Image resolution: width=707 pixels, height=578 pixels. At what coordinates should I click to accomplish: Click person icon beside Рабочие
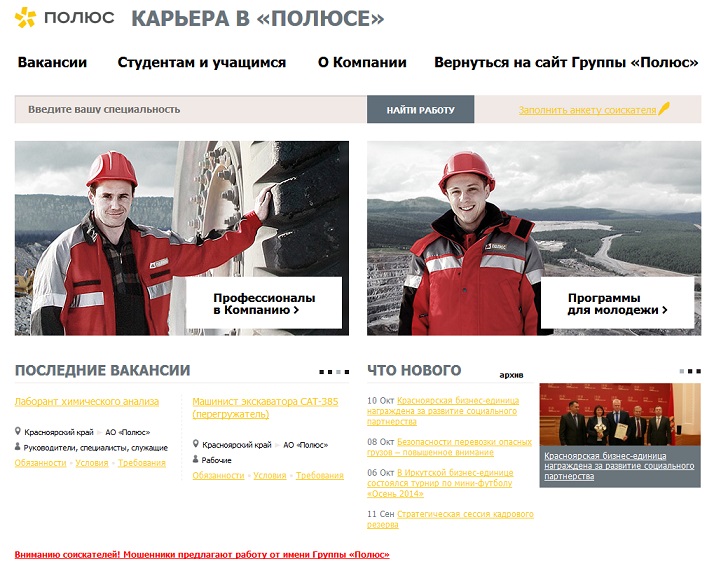(196, 459)
